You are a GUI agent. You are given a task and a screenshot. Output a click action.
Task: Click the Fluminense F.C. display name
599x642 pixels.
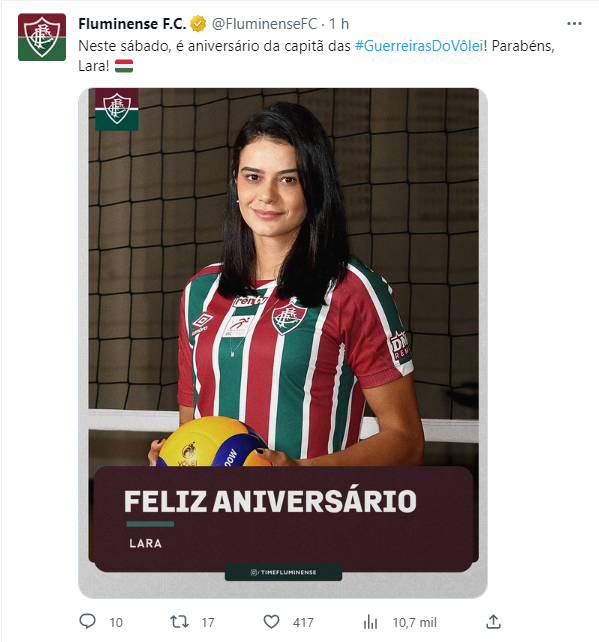point(132,24)
